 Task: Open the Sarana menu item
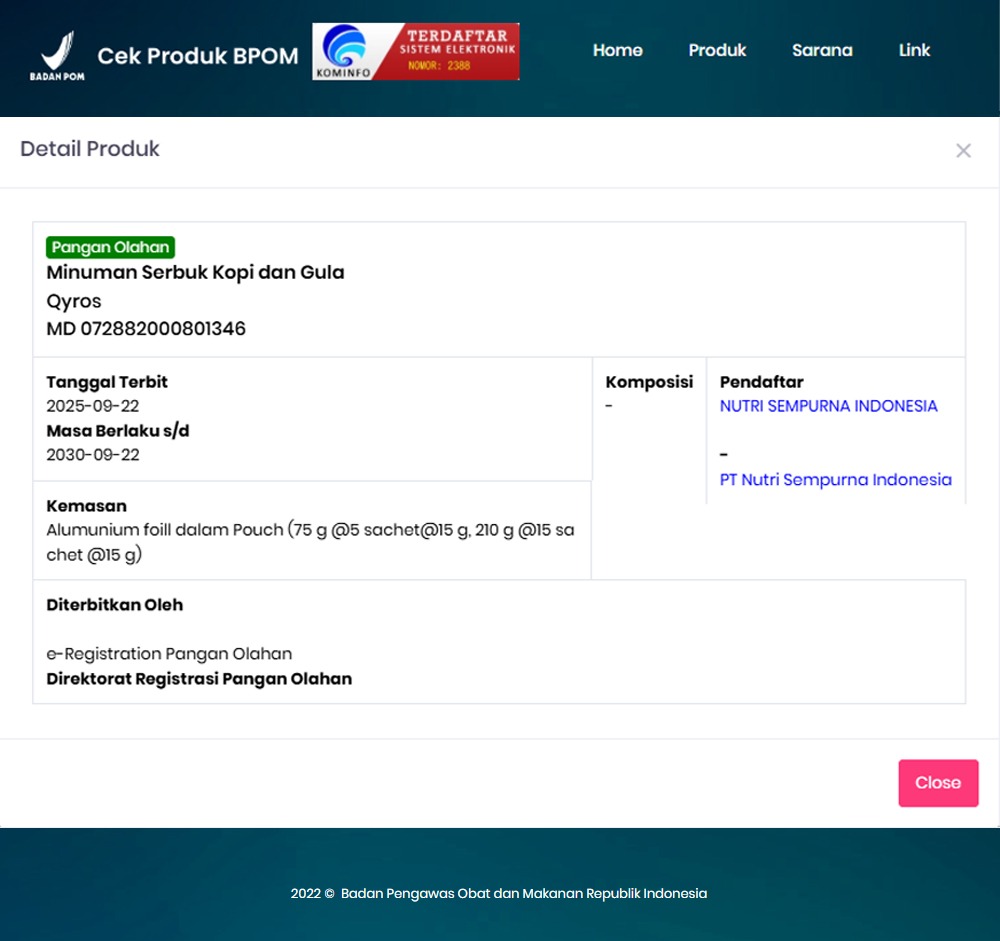coord(822,50)
